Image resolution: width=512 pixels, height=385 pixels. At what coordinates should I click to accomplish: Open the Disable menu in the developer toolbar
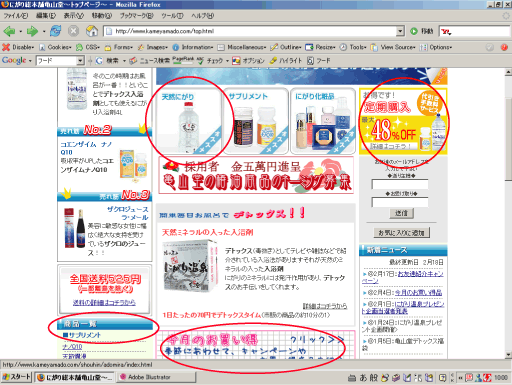pos(18,47)
